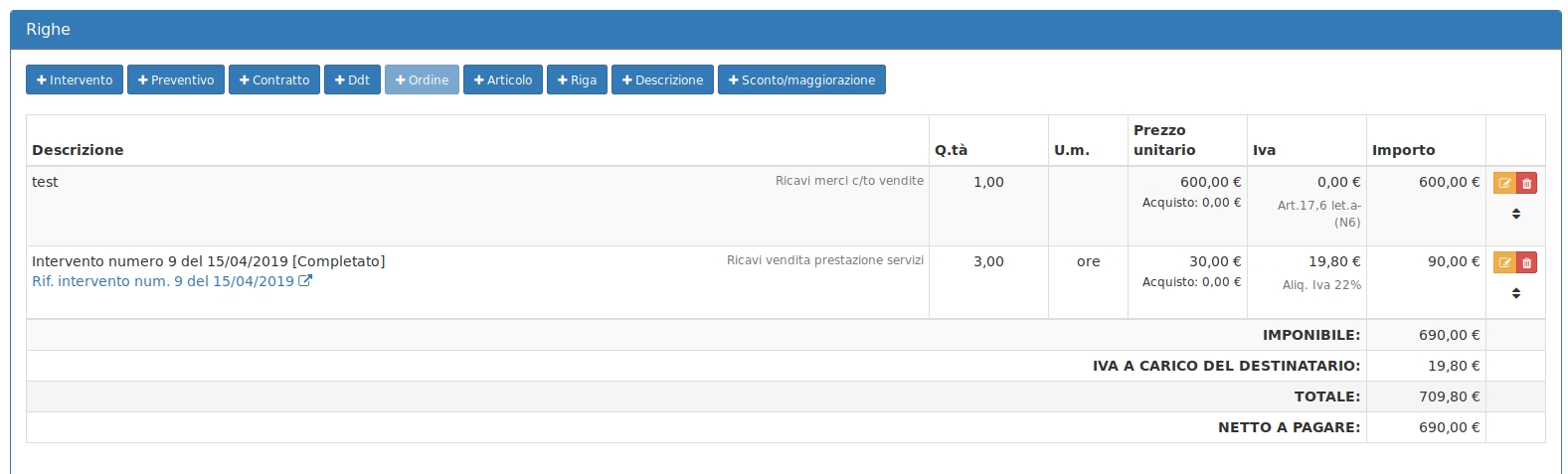This screenshot has width=1568, height=474.
Task: Grab the sort handle on test row
Action: coord(1515,214)
